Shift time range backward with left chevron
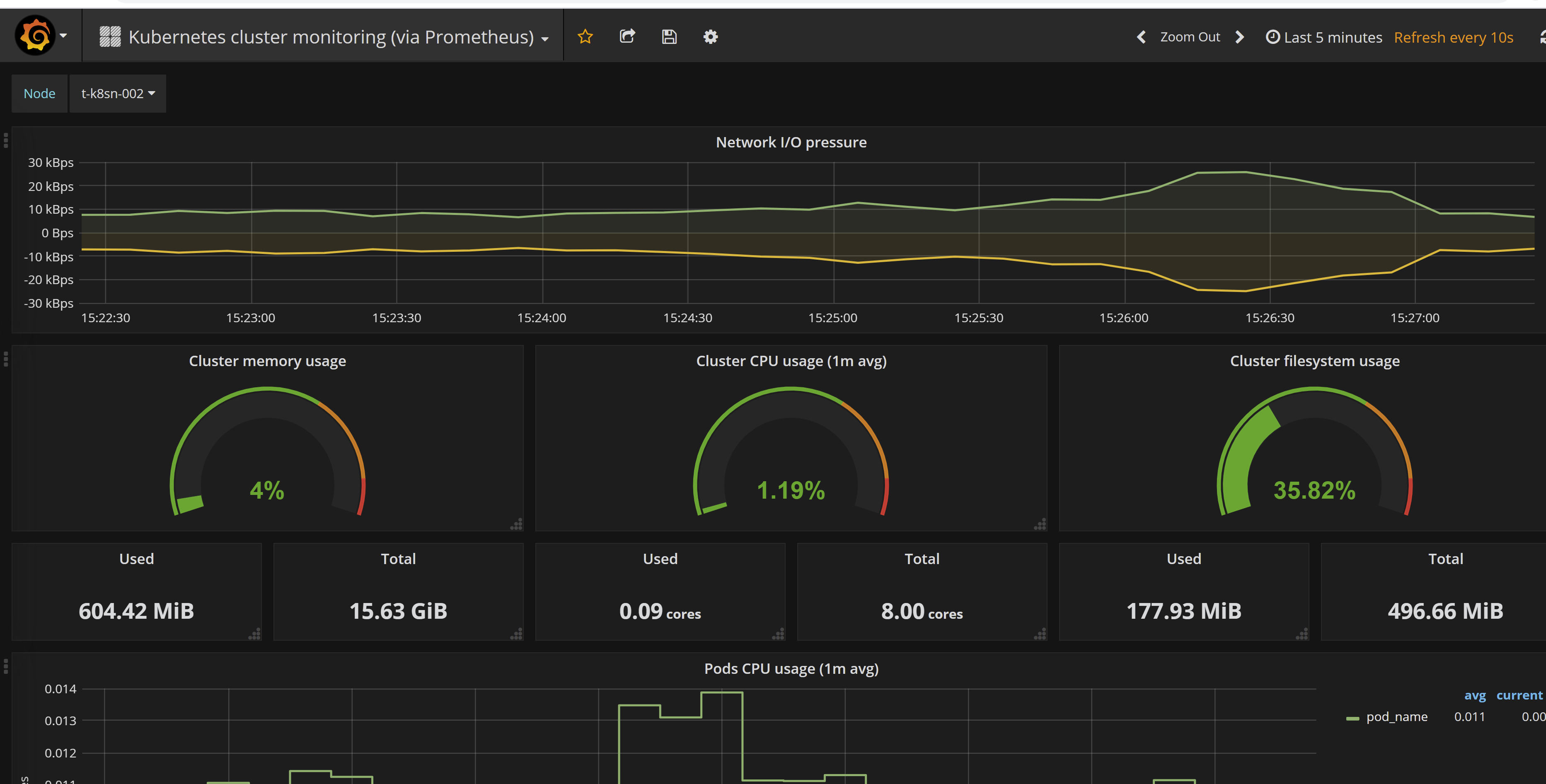This screenshot has width=1546, height=784. tap(1142, 37)
